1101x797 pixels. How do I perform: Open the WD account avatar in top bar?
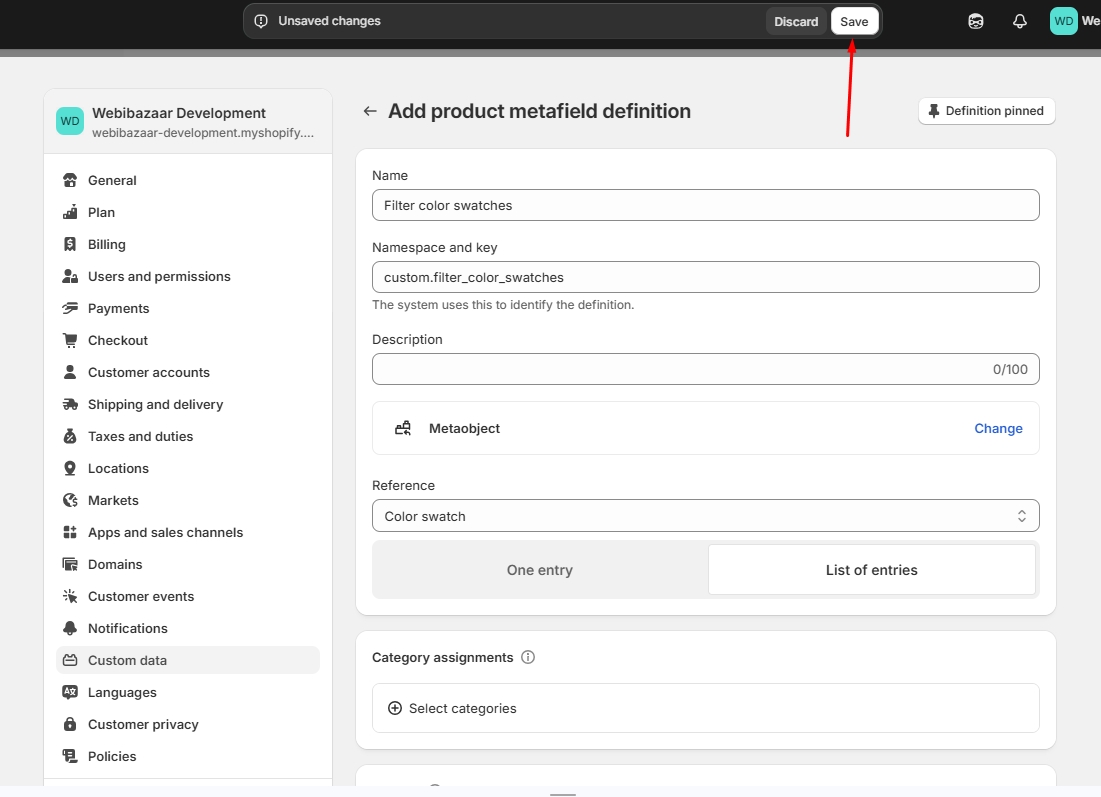pos(1063,21)
